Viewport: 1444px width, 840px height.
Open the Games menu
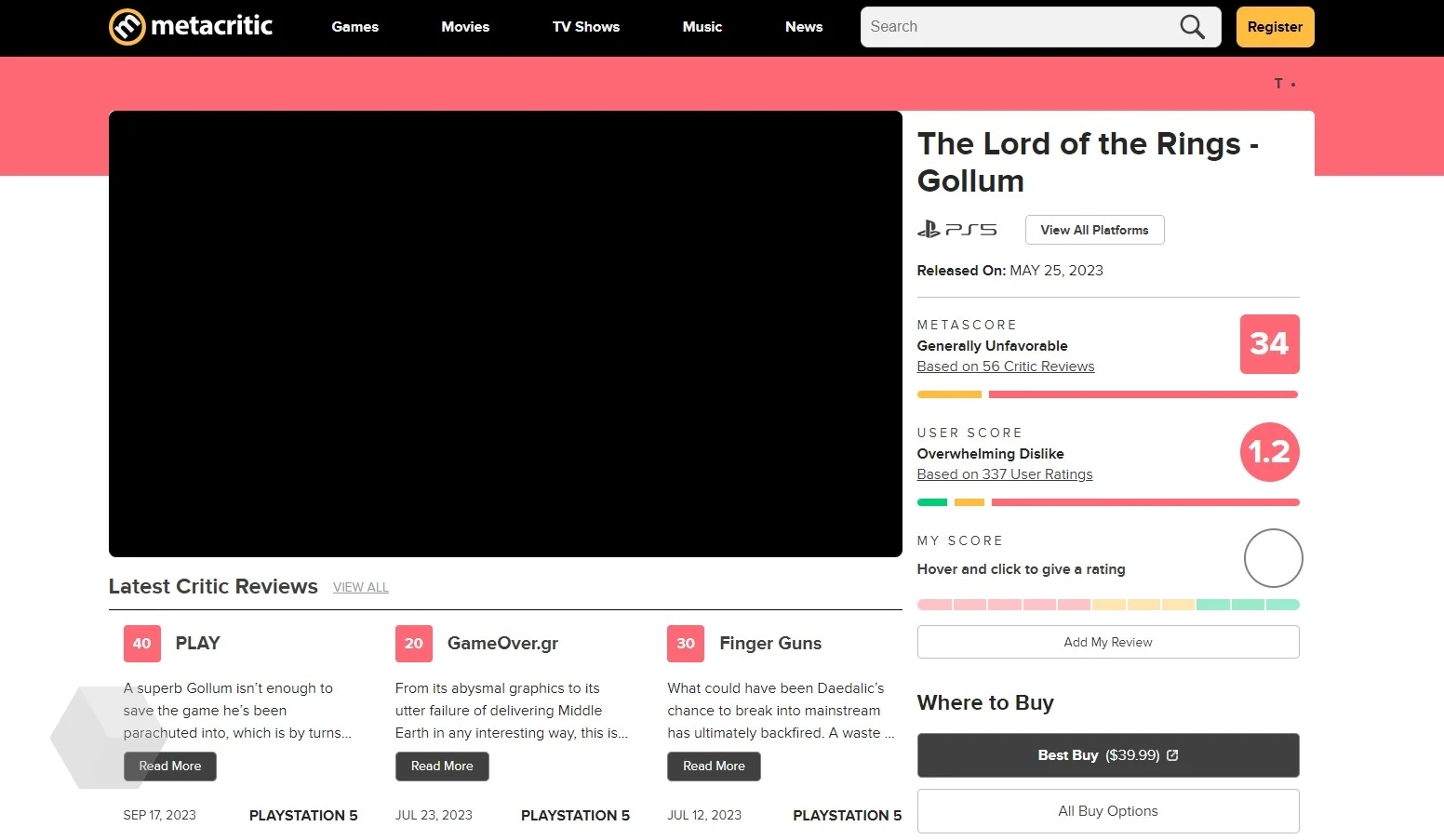[x=355, y=27]
